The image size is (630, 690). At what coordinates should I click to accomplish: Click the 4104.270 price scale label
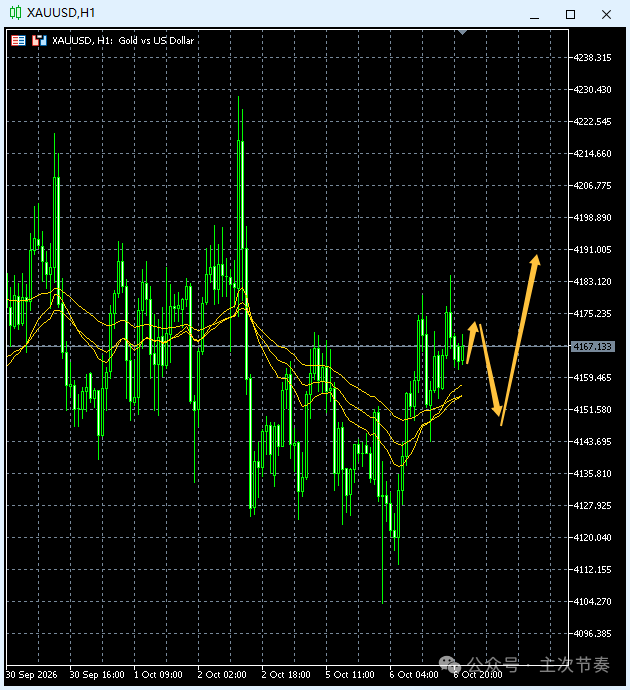[x=592, y=602]
